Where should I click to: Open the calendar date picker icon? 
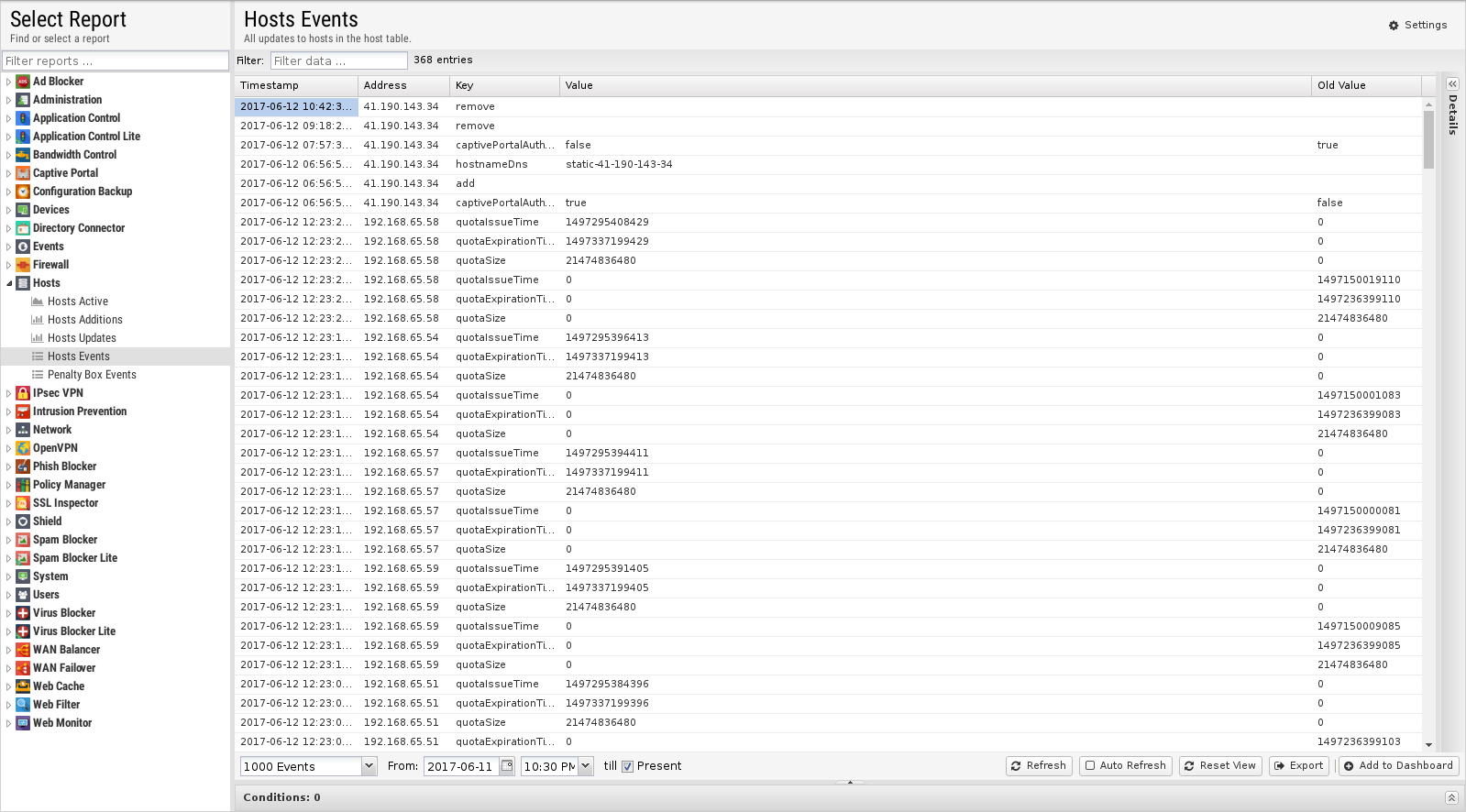[507, 766]
